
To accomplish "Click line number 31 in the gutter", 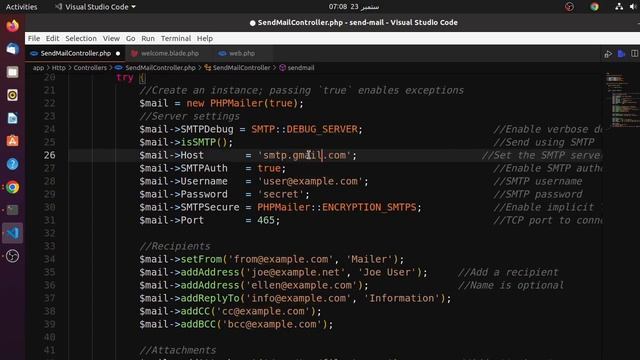I will pyautogui.click(x=49, y=220).
